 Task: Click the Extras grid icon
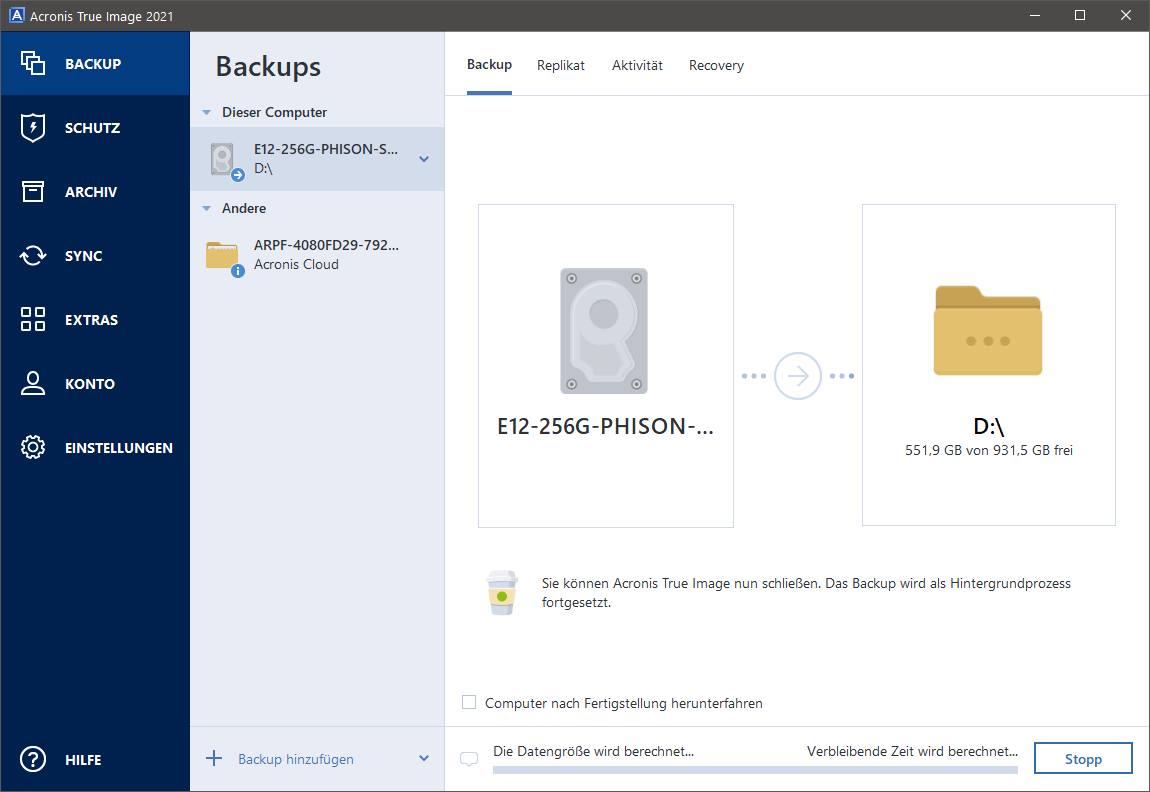point(33,320)
